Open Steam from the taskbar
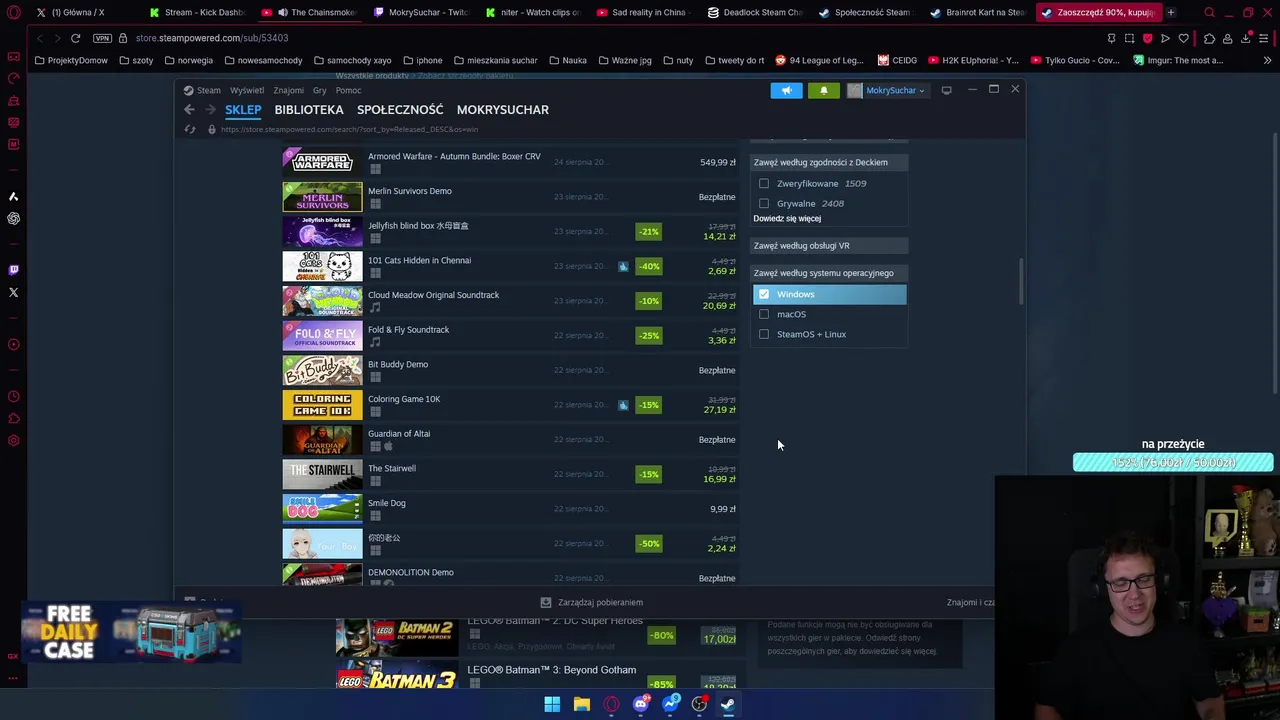This screenshot has height=720, width=1280. pos(728,704)
